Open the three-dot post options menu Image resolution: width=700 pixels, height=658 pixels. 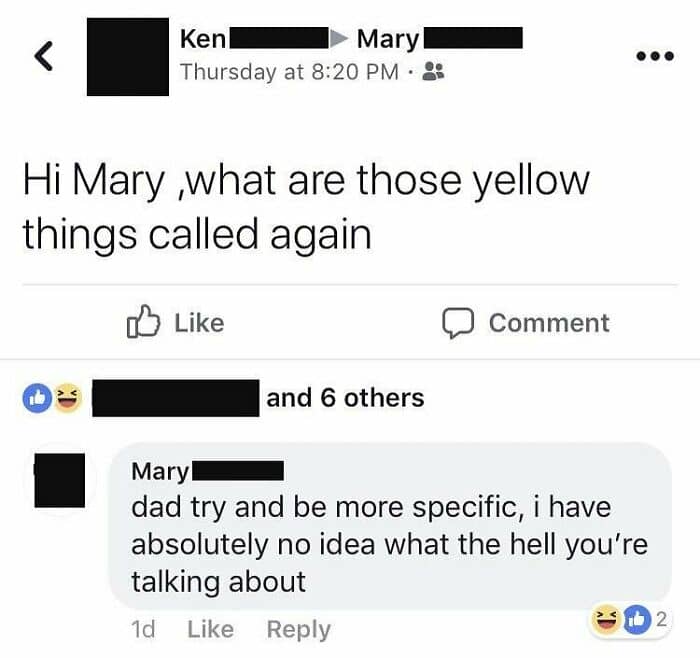pyautogui.click(x=656, y=56)
